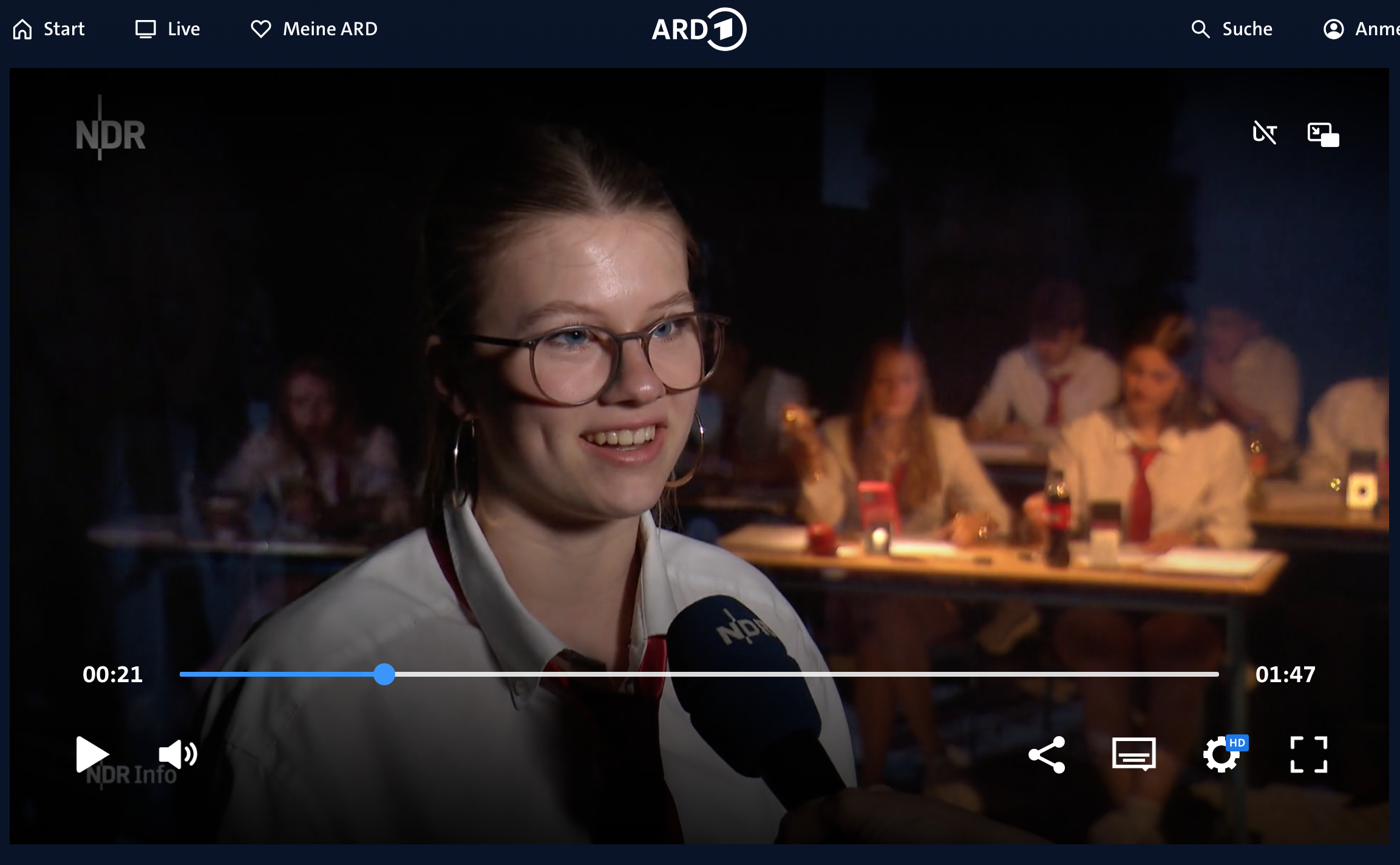Open the Suche search
Viewport: 1400px width, 865px height.
(1246, 29)
